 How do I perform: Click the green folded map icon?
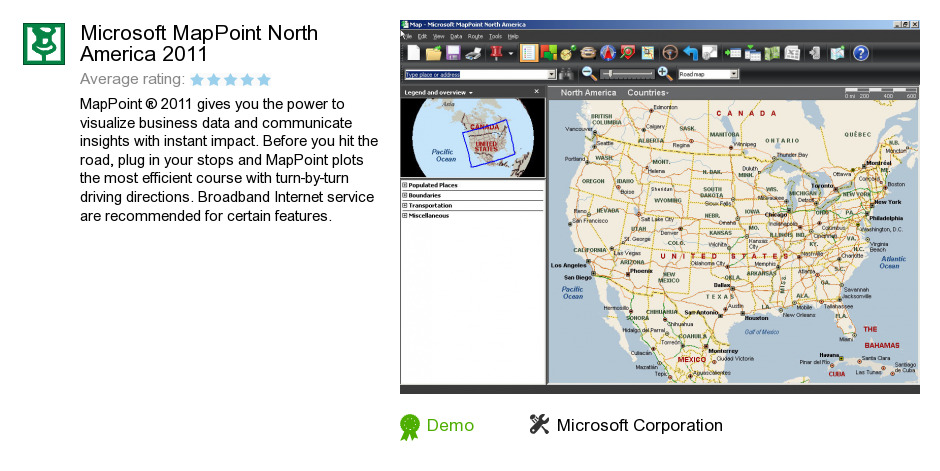coord(772,53)
